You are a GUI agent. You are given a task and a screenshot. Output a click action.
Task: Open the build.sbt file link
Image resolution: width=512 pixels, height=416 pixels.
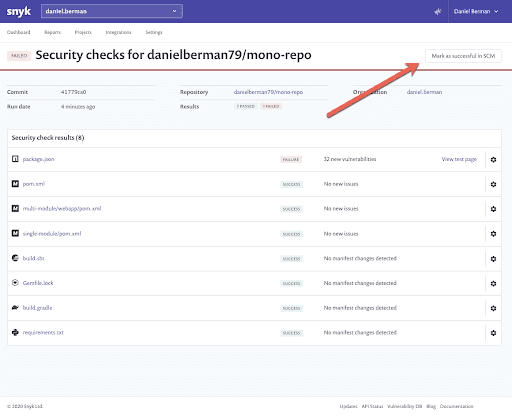pos(33,258)
